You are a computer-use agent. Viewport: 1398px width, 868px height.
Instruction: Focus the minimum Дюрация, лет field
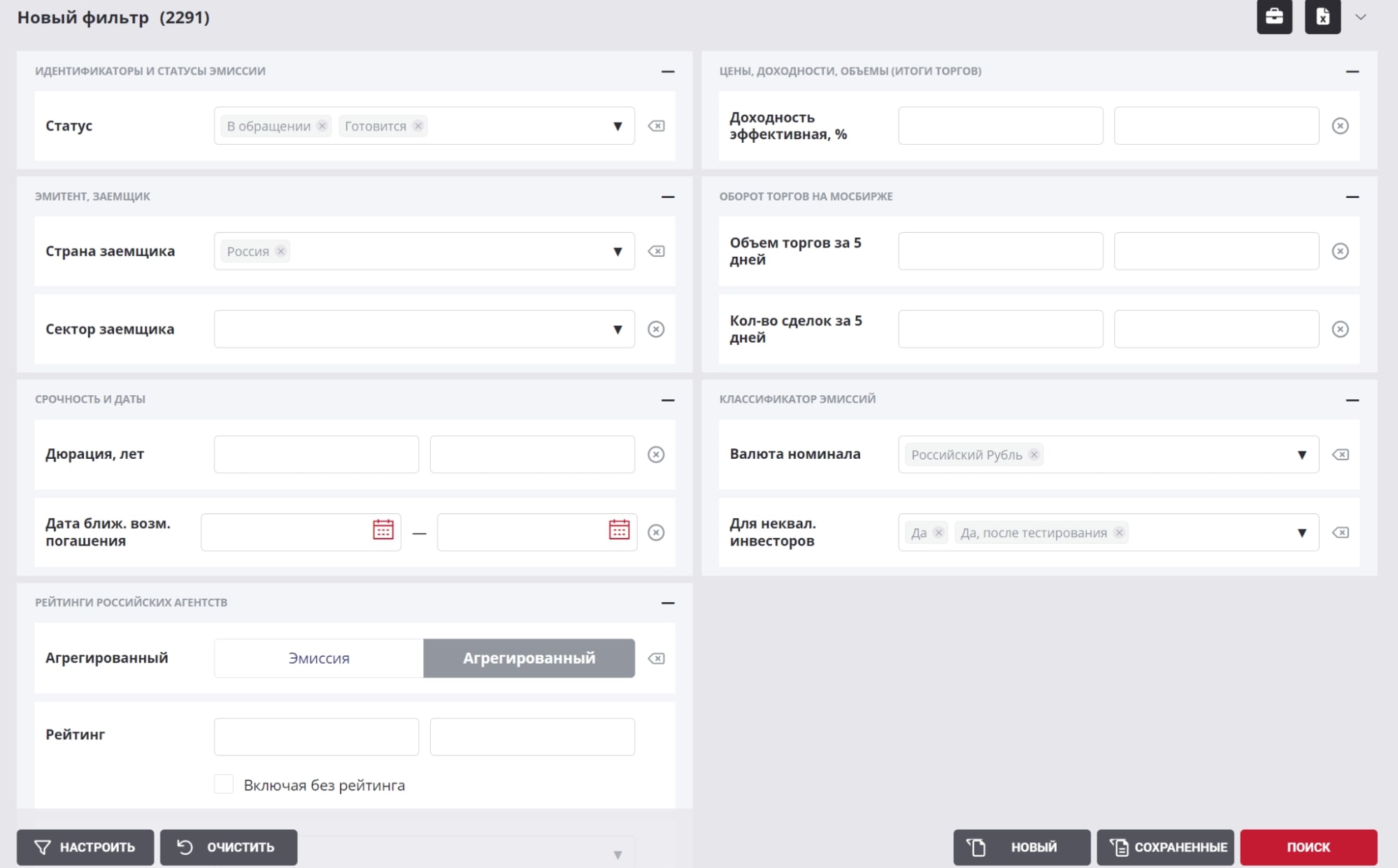click(316, 455)
